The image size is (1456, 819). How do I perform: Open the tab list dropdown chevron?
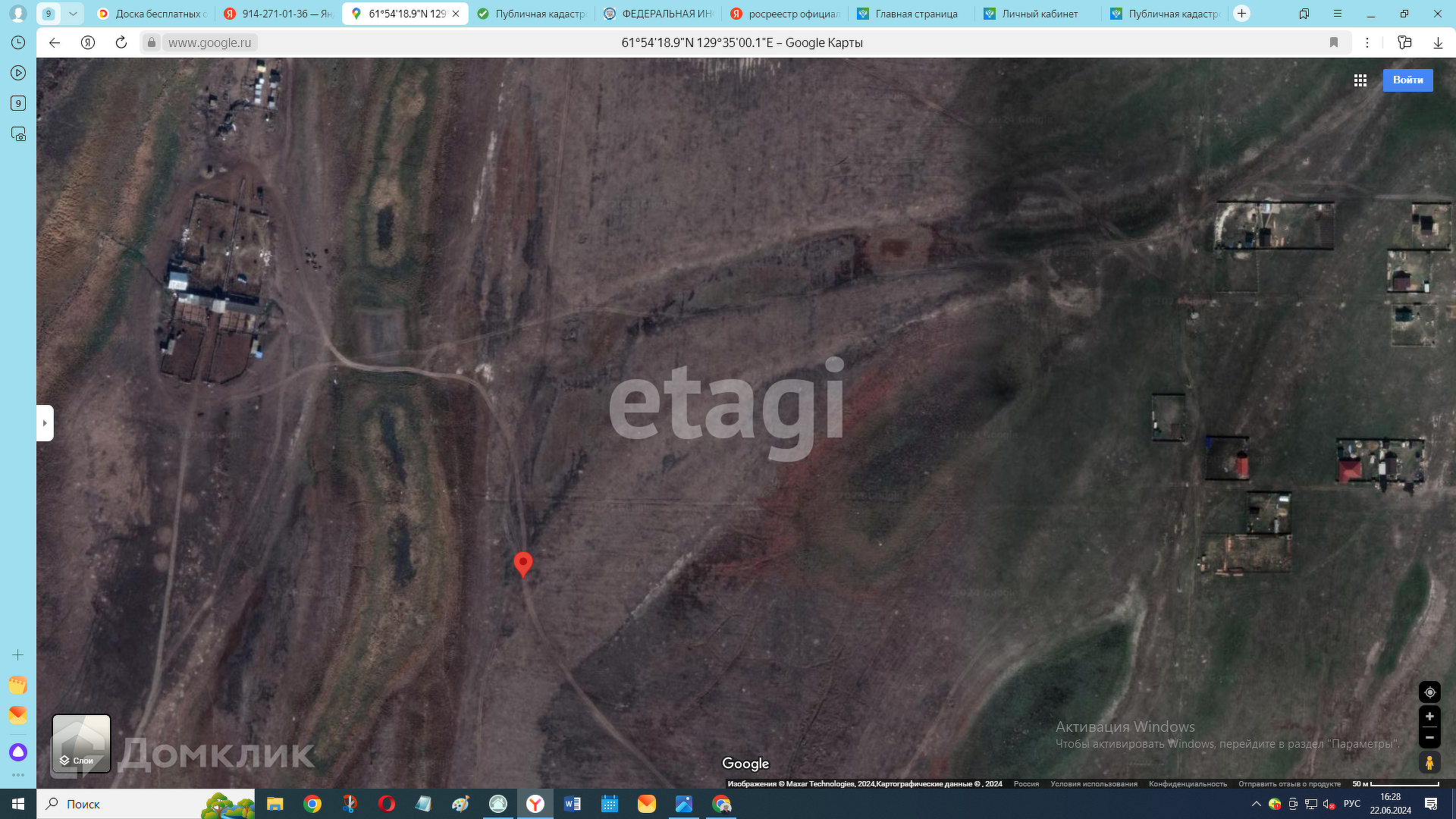73,14
